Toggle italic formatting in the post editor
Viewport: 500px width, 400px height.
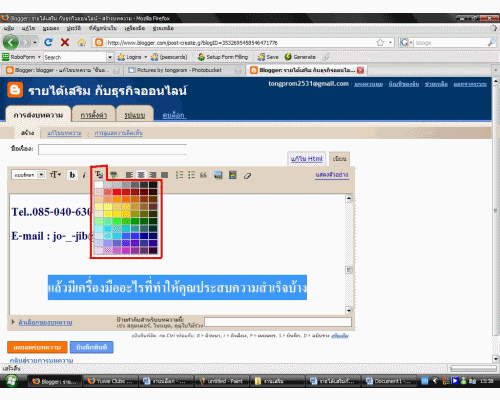(x=84, y=175)
